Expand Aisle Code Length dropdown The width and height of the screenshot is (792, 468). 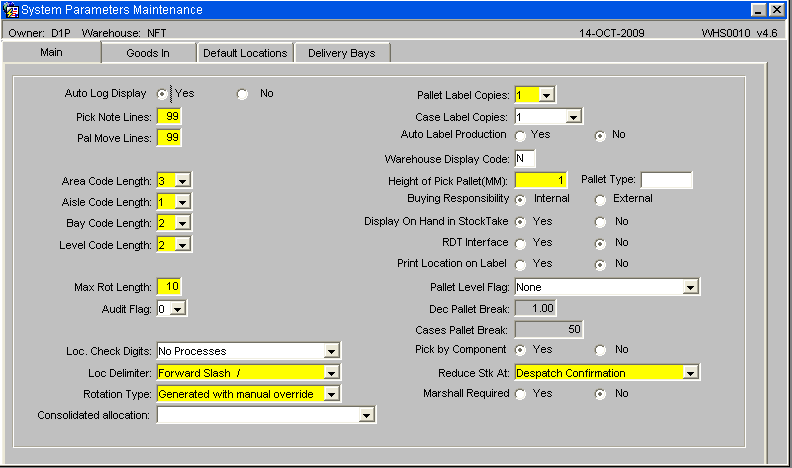point(182,202)
